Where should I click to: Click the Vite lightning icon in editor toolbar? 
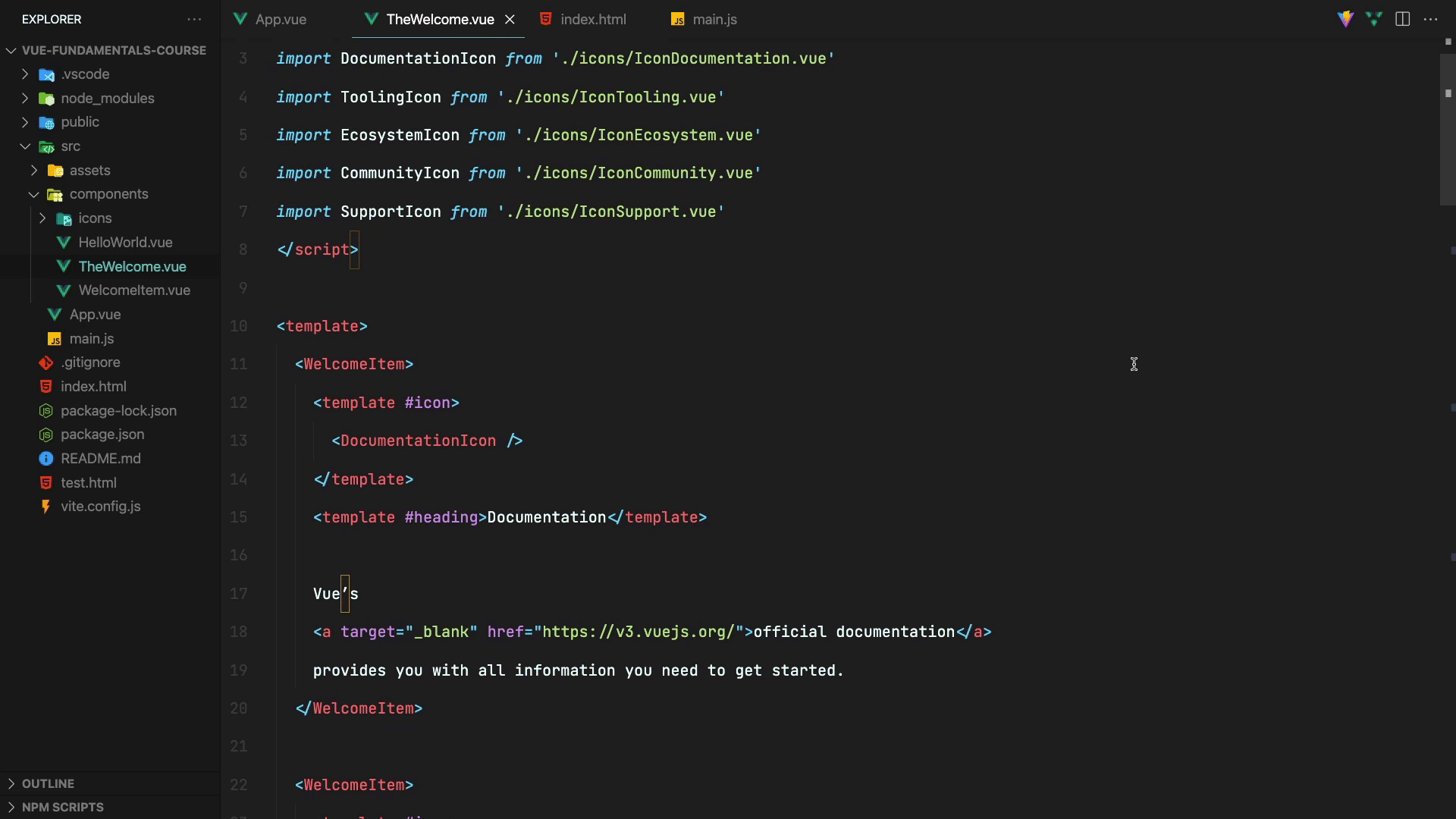[x=1345, y=19]
